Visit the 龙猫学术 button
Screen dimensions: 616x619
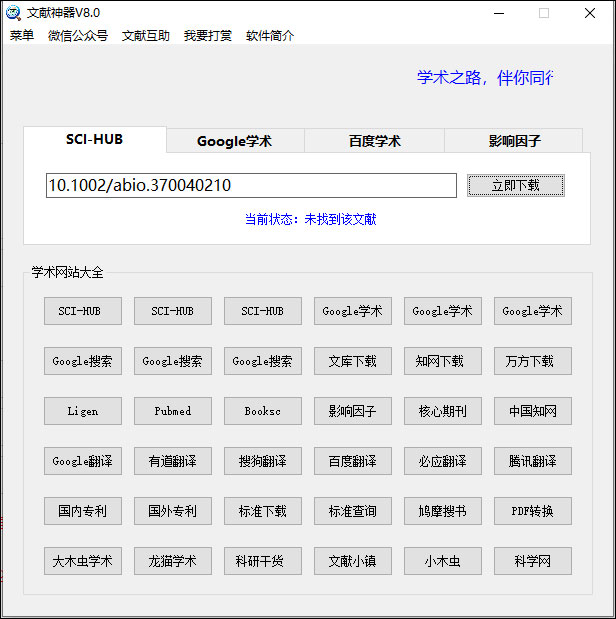[x=173, y=561]
